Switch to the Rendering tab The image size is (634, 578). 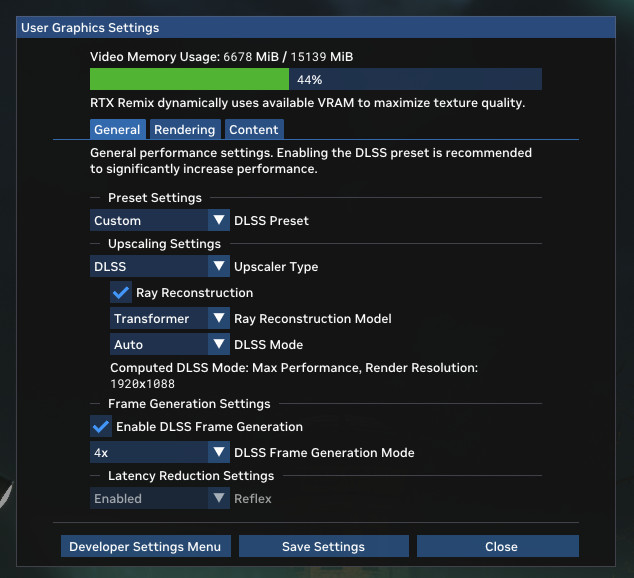tap(185, 129)
